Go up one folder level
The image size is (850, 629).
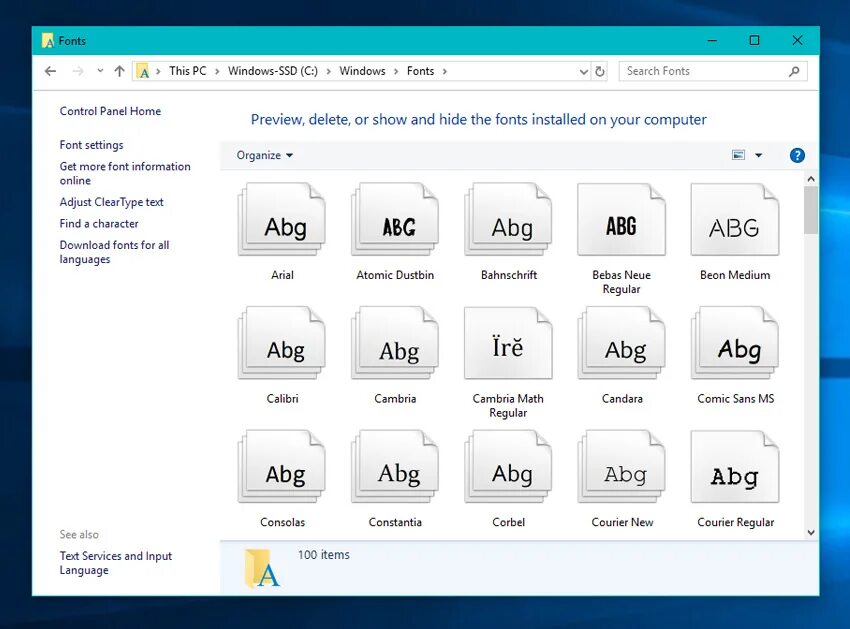pos(119,71)
